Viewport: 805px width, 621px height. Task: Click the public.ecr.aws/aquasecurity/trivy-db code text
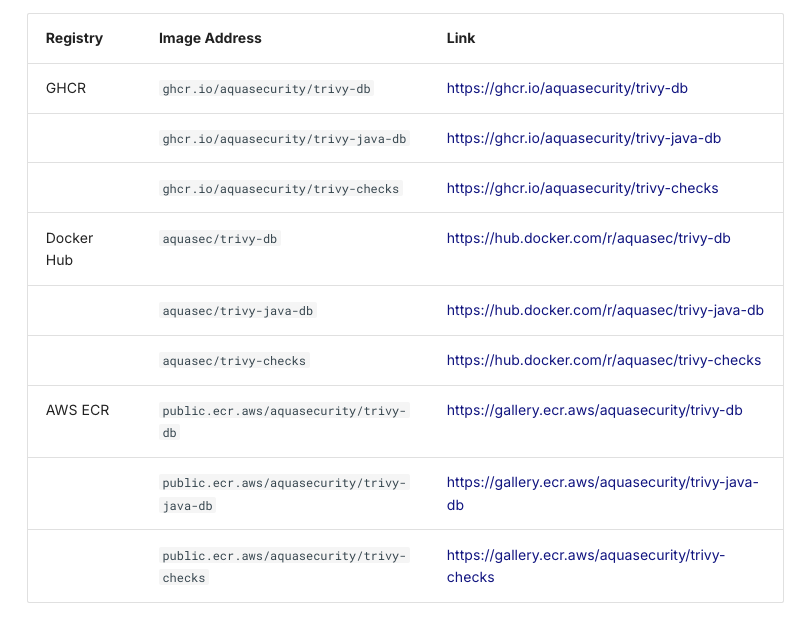(284, 411)
